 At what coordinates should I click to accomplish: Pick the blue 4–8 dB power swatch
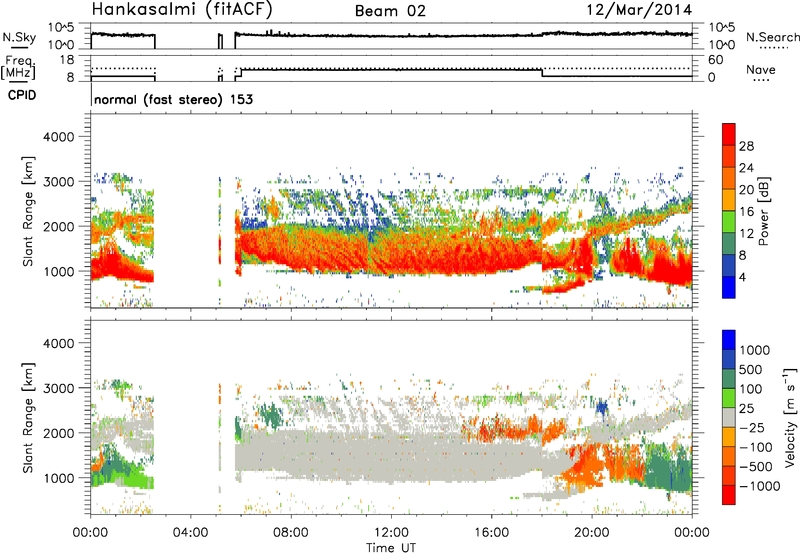[x=729, y=265]
